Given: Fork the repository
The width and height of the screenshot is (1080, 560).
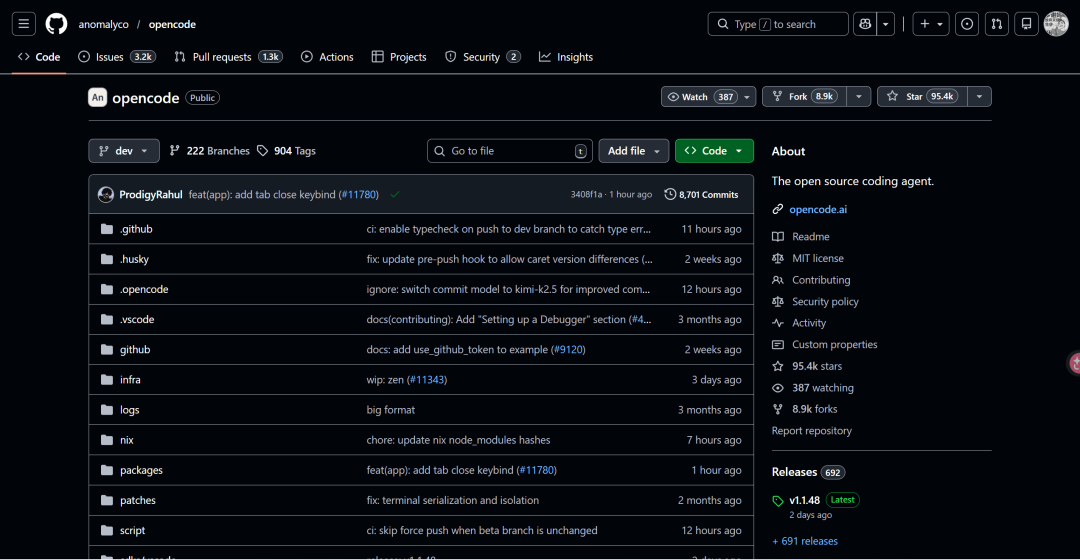Looking at the screenshot, I should [x=804, y=96].
